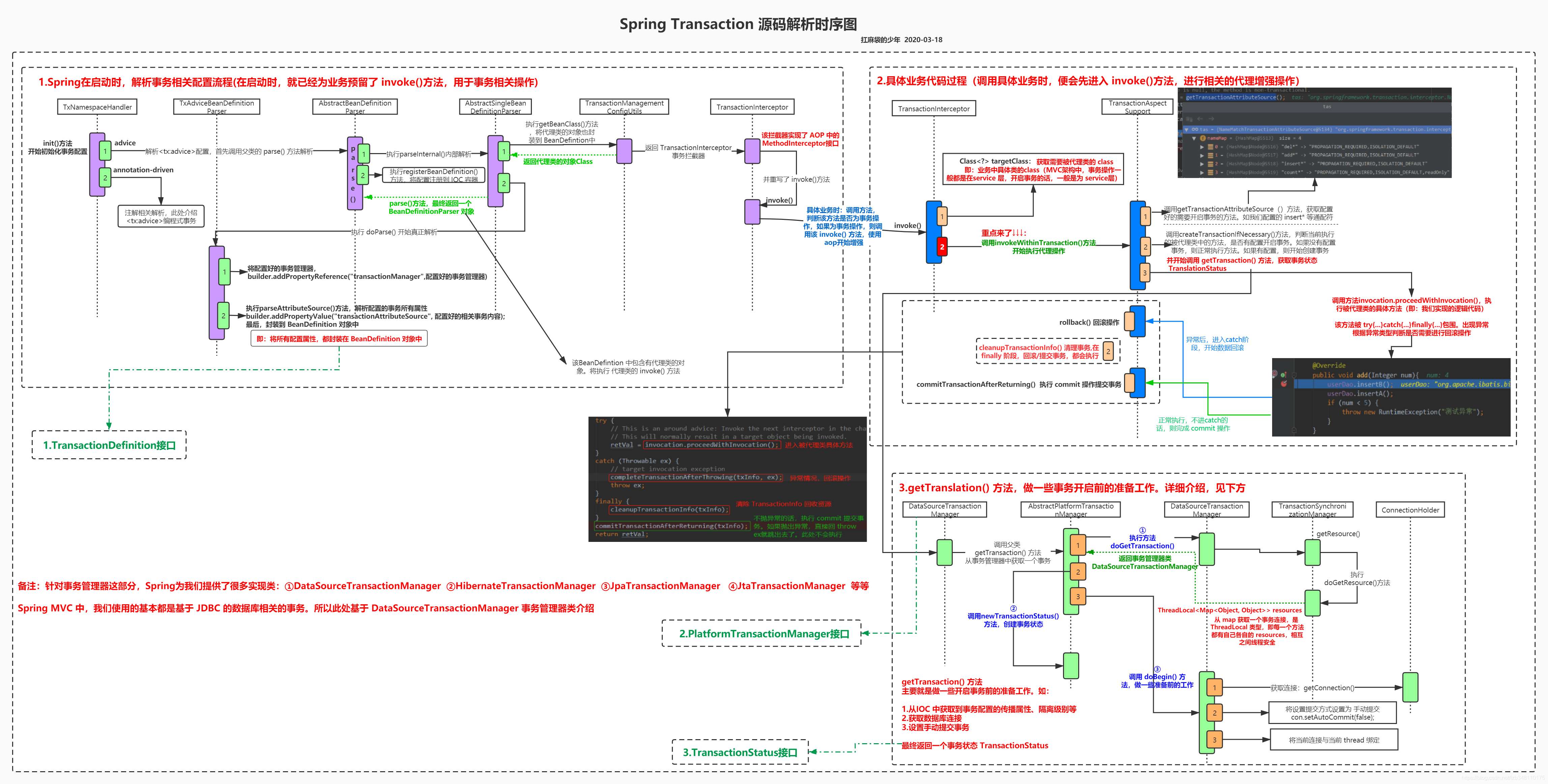This screenshot has height=784, width=1548.
Task: Click the "annotation-driven" label
Action: [x=143, y=170]
